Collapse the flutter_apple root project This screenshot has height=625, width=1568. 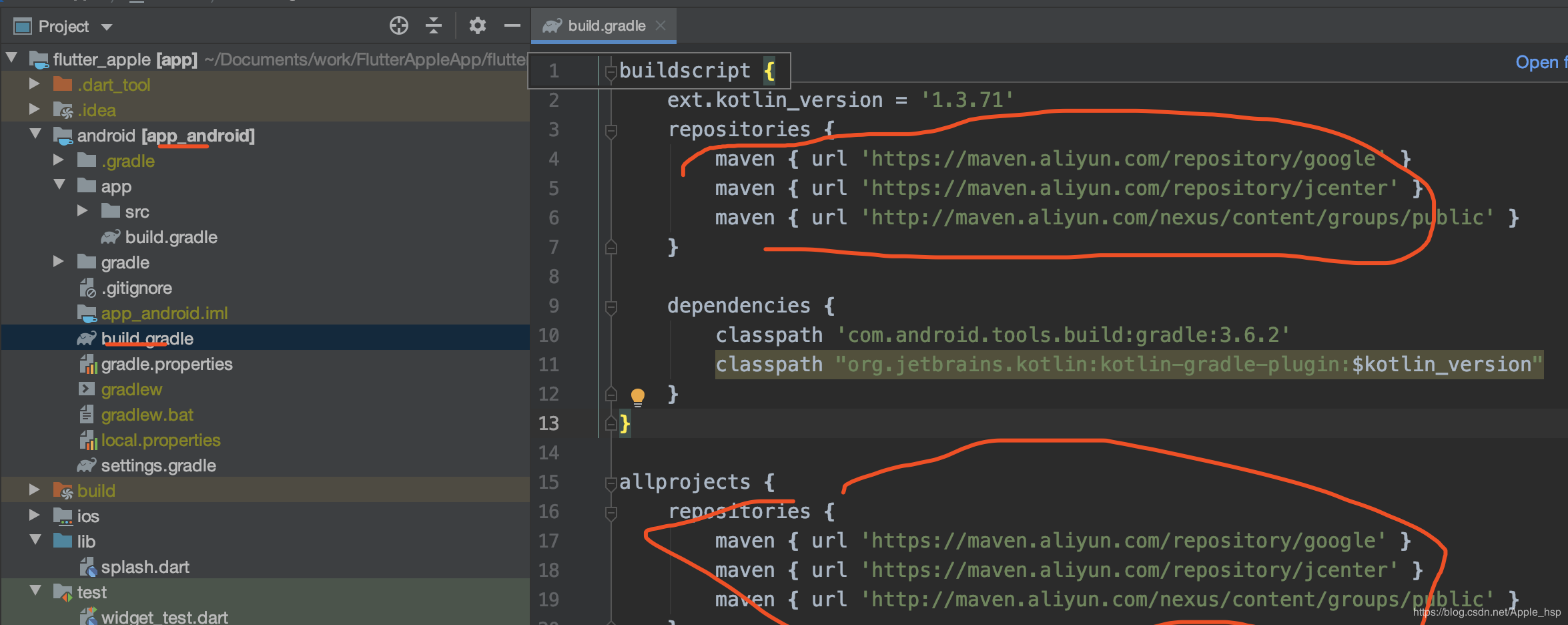(11, 58)
